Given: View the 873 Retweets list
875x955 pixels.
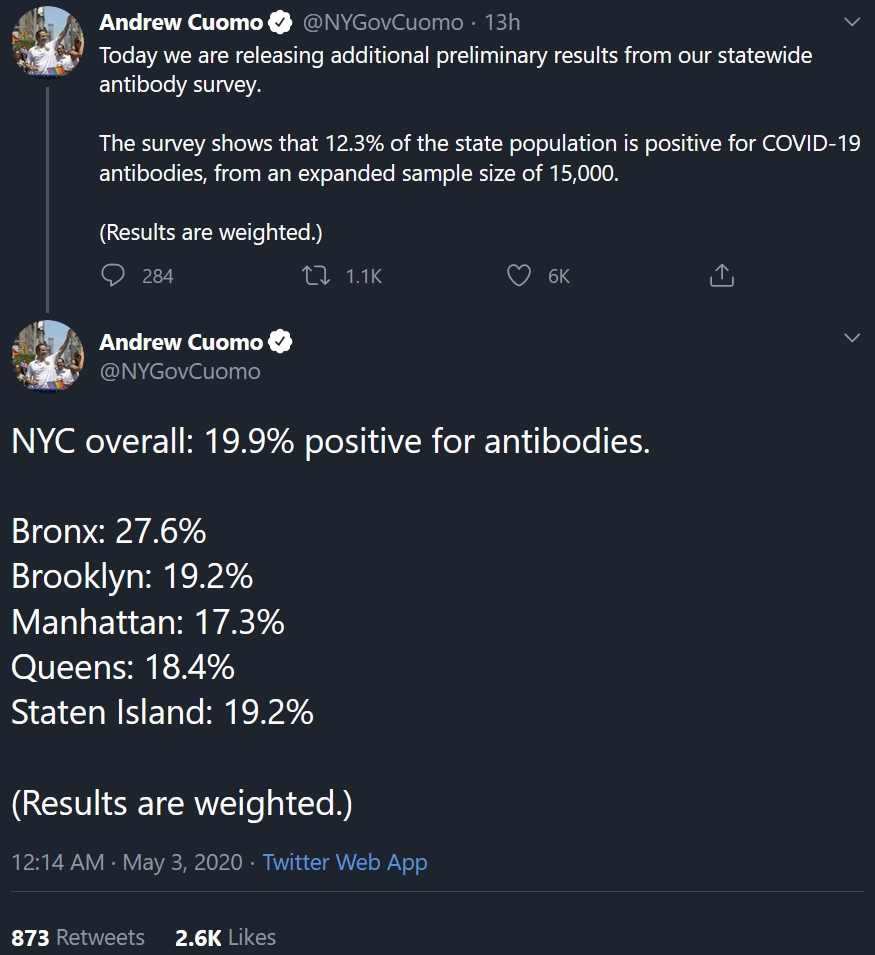Looking at the screenshot, I should pyautogui.click(x=78, y=937).
